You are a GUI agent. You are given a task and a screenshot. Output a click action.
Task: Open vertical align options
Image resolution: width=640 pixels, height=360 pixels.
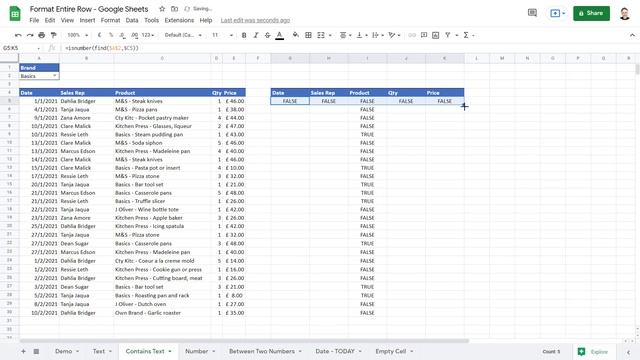point(362,36)
